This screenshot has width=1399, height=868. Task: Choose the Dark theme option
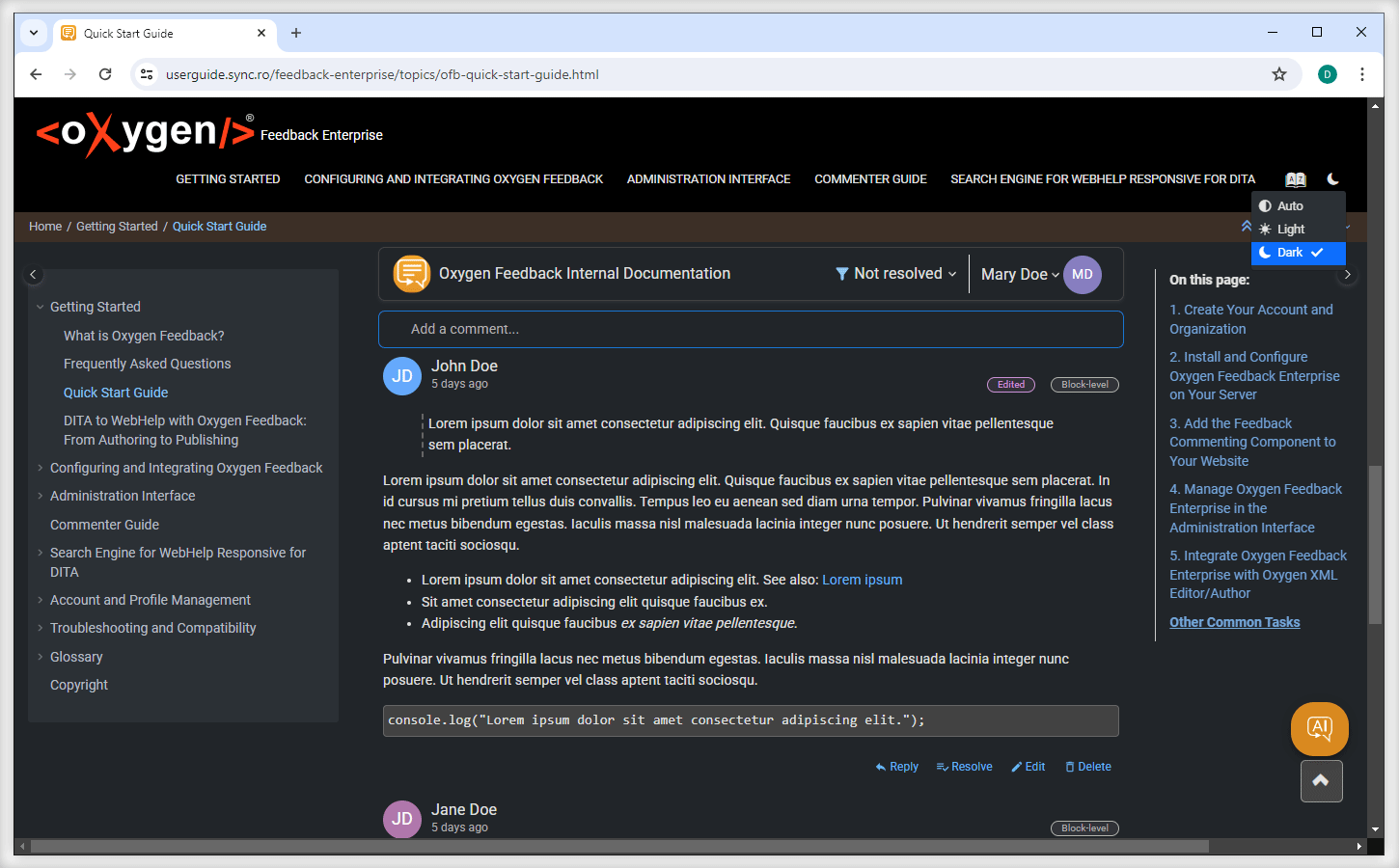(1290, 253)
